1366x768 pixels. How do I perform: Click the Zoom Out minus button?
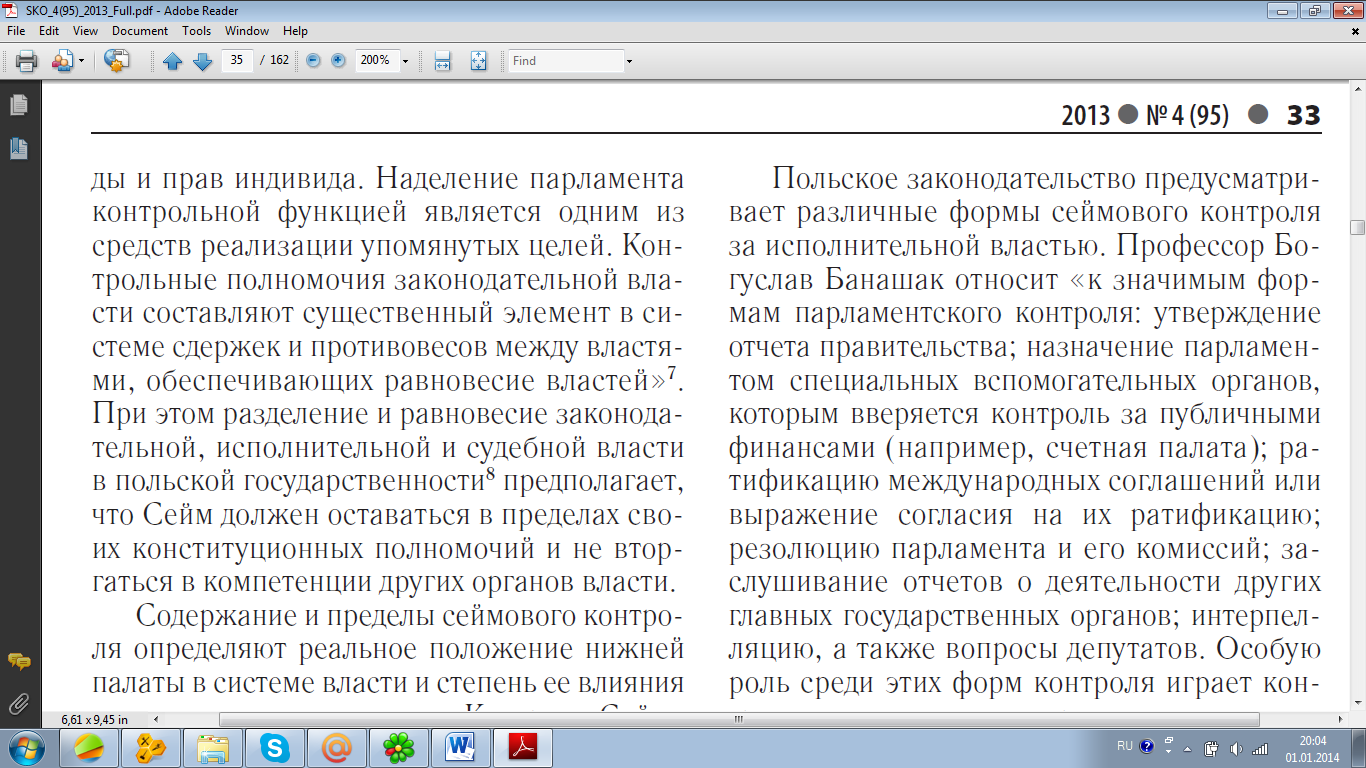(x=313, y=60)
